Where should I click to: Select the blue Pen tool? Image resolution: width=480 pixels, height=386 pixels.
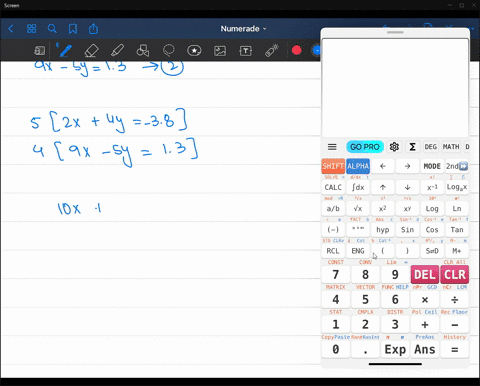pyautogui.click(x=65, y=51)
